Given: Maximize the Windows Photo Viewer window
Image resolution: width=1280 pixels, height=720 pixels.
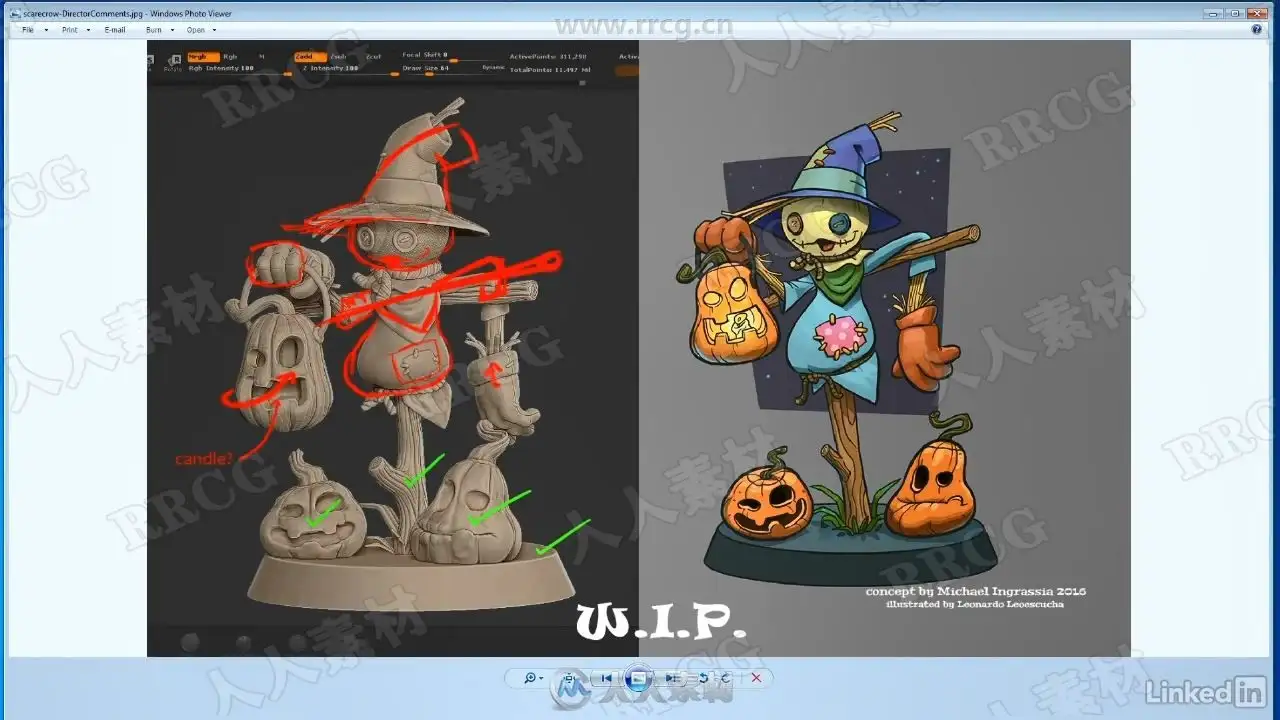Looking at the screenshot, I should point(1235,13).
